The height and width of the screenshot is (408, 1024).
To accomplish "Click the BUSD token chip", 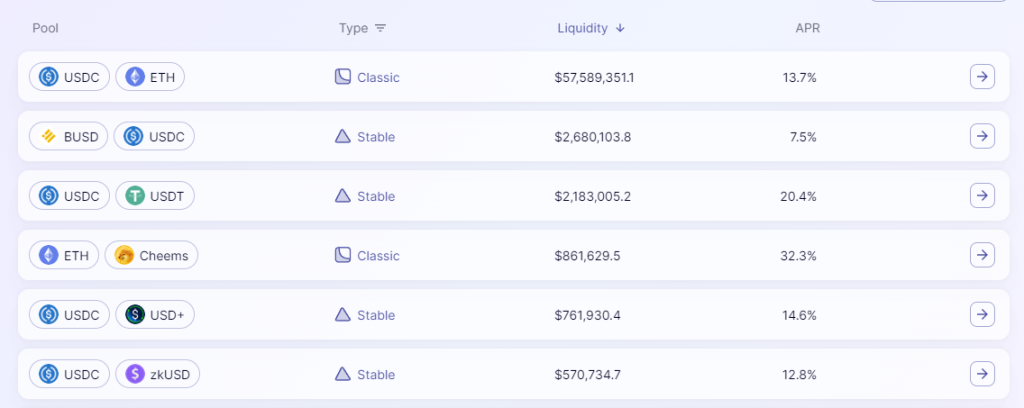I will [x=69, y=137].
